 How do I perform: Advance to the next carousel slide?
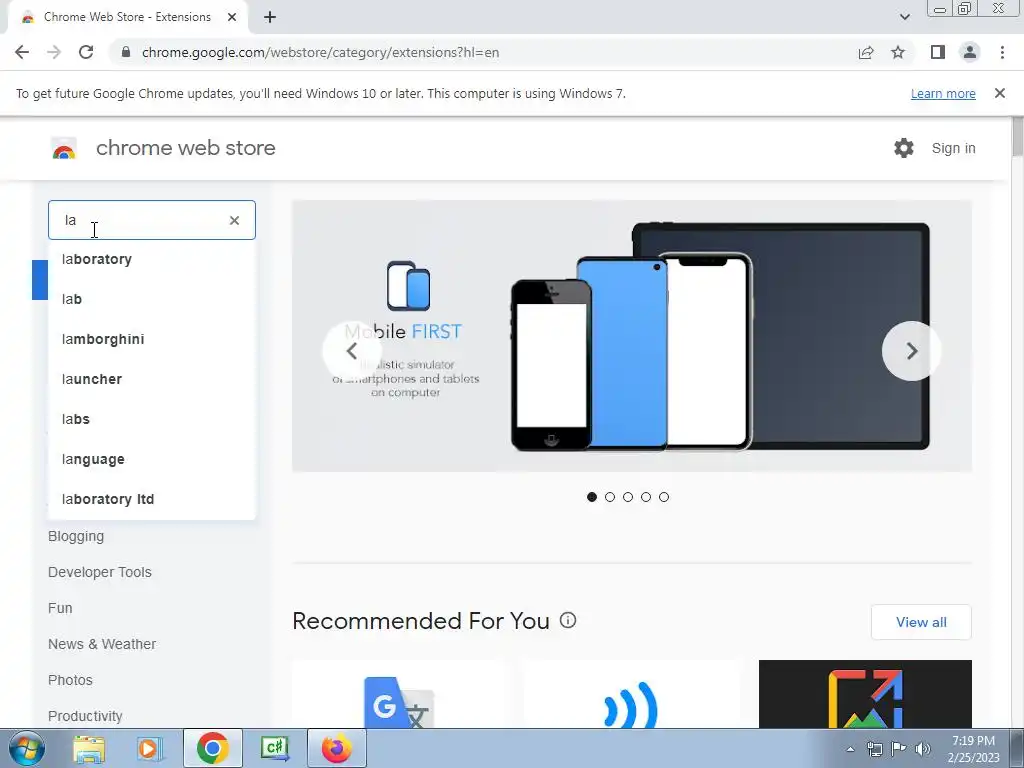(x=912, y=351)
